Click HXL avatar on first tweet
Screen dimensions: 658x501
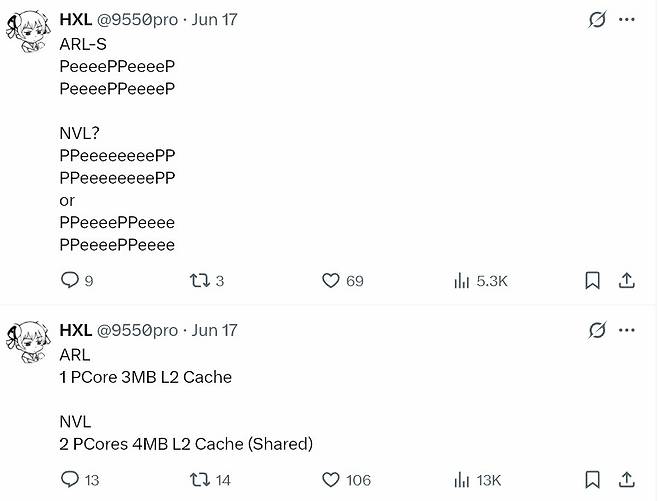pyautogui.click(x=27, y=32)
